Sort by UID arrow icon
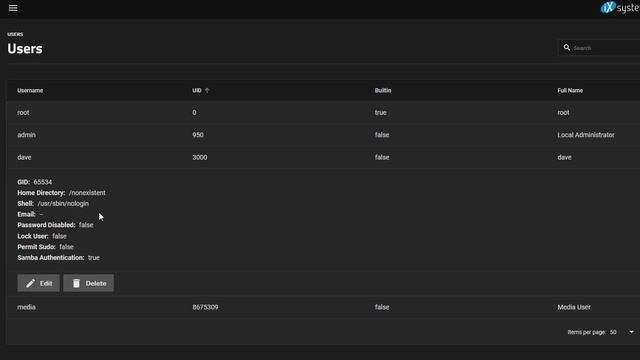 tap(207, 90)
